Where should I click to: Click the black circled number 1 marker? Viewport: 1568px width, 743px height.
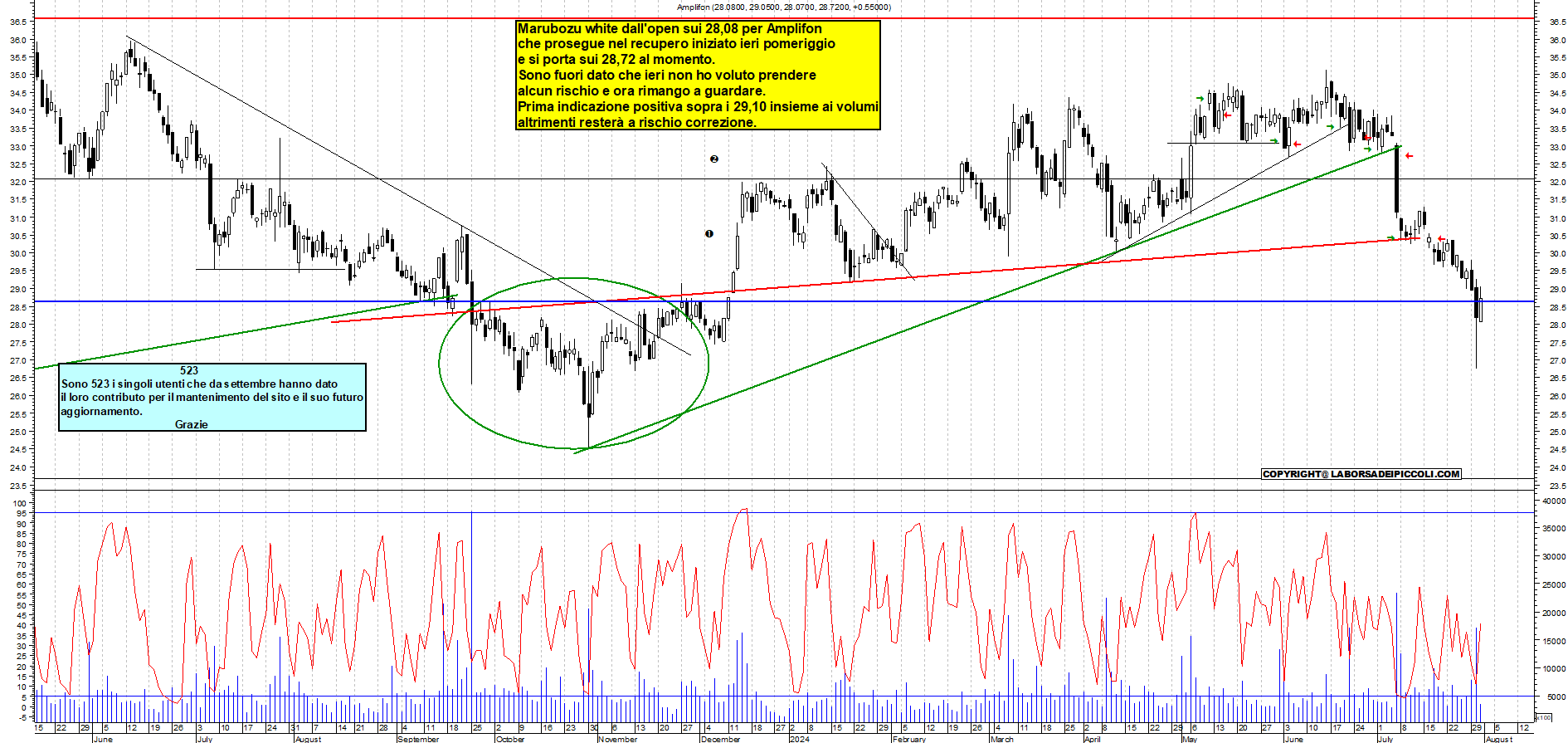pos(709,233)
